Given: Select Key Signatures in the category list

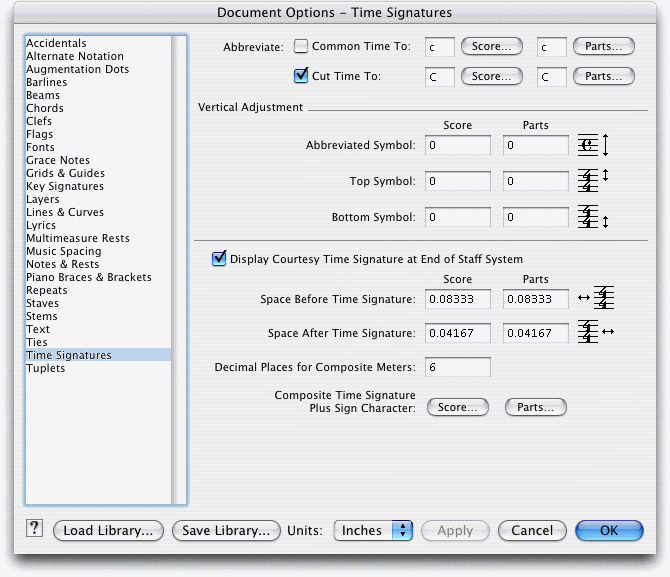Looking at the screenshot, I should click(x=65, y=186).
